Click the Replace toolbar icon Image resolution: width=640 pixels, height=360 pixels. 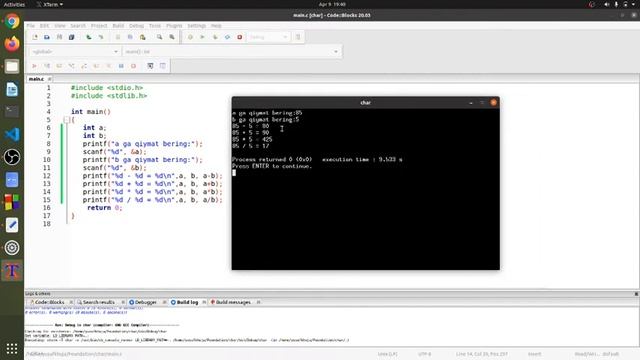pos(172,37)
